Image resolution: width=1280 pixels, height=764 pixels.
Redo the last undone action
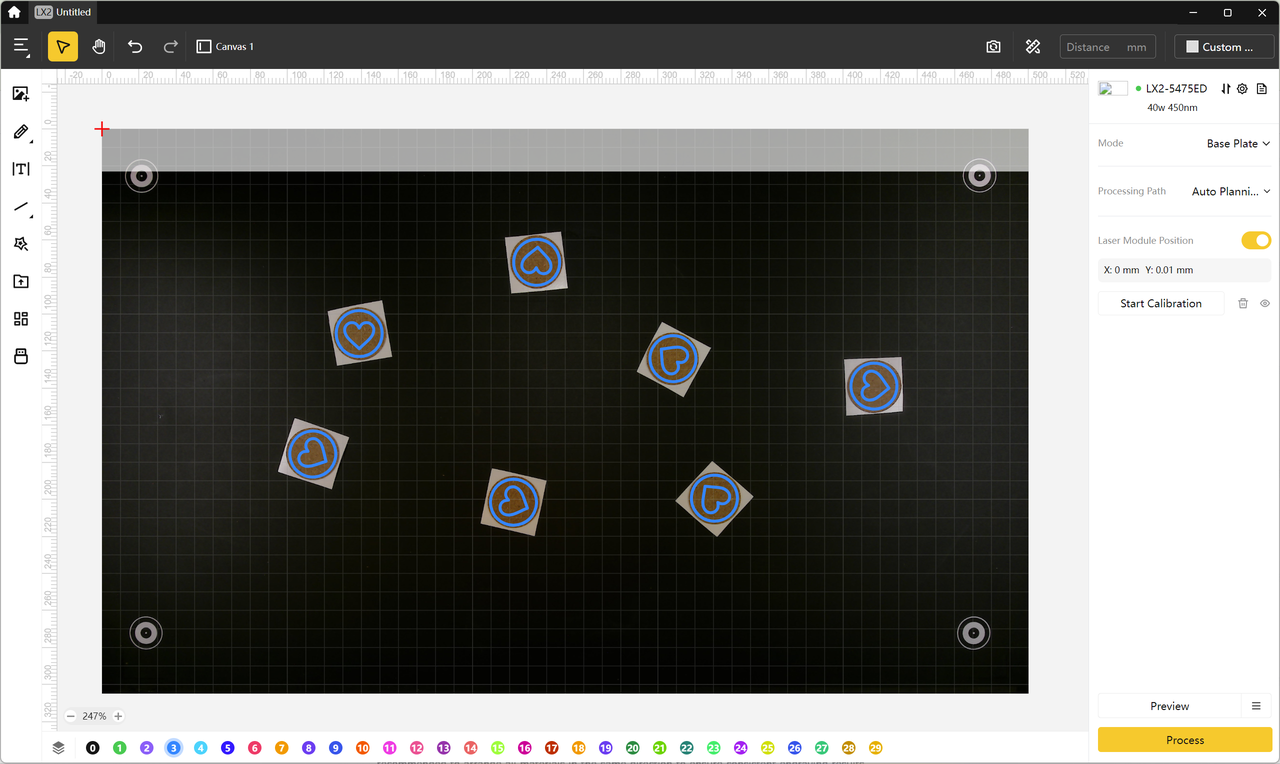click(171, 47)
